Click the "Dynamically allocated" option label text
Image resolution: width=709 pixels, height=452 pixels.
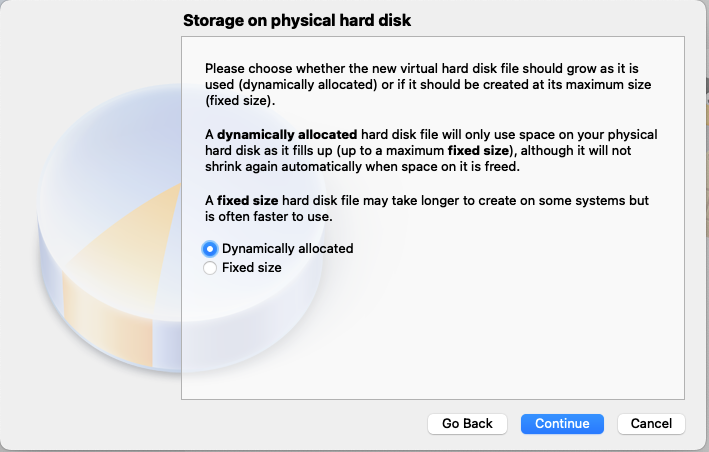[287, 249]
